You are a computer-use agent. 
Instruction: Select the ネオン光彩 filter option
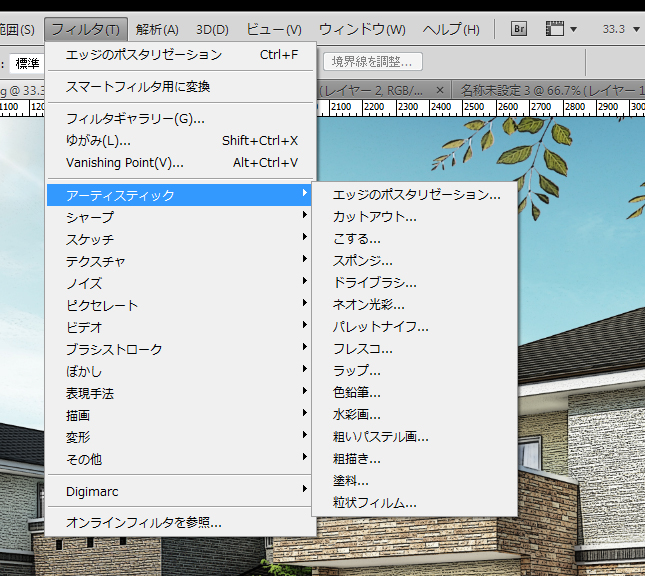coord(369,304)
